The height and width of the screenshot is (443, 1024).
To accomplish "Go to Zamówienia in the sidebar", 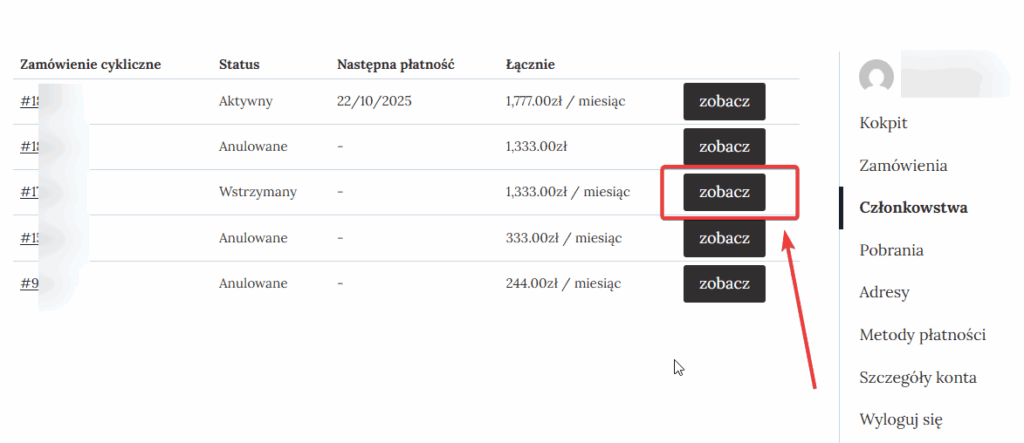I will pos(903,166).
